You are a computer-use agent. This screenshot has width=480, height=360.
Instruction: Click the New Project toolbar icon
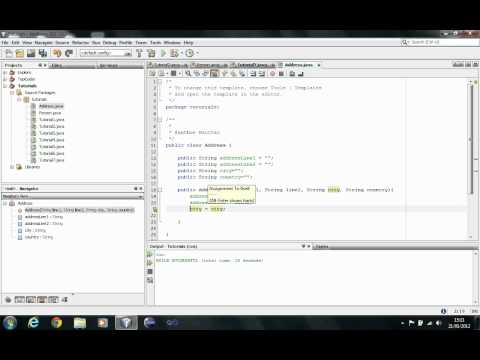tap(20, 53)
